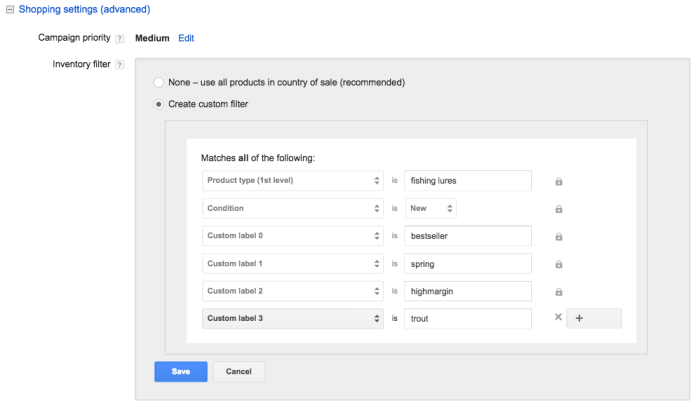Open the New condition value dropdown
The width and height of the screenshot is (700, 405).
click(431, 208)
